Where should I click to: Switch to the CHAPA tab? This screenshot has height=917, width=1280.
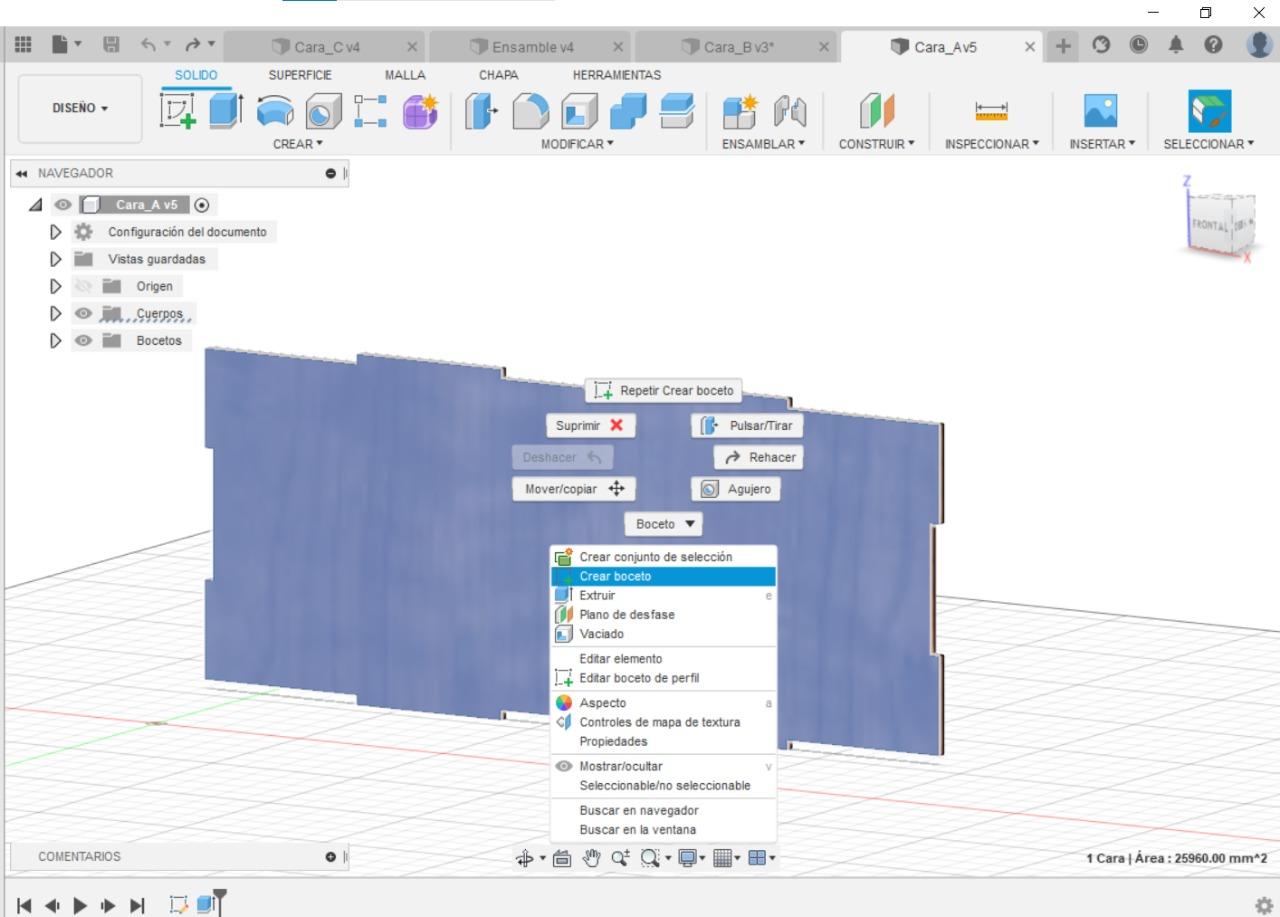point(499,75)
